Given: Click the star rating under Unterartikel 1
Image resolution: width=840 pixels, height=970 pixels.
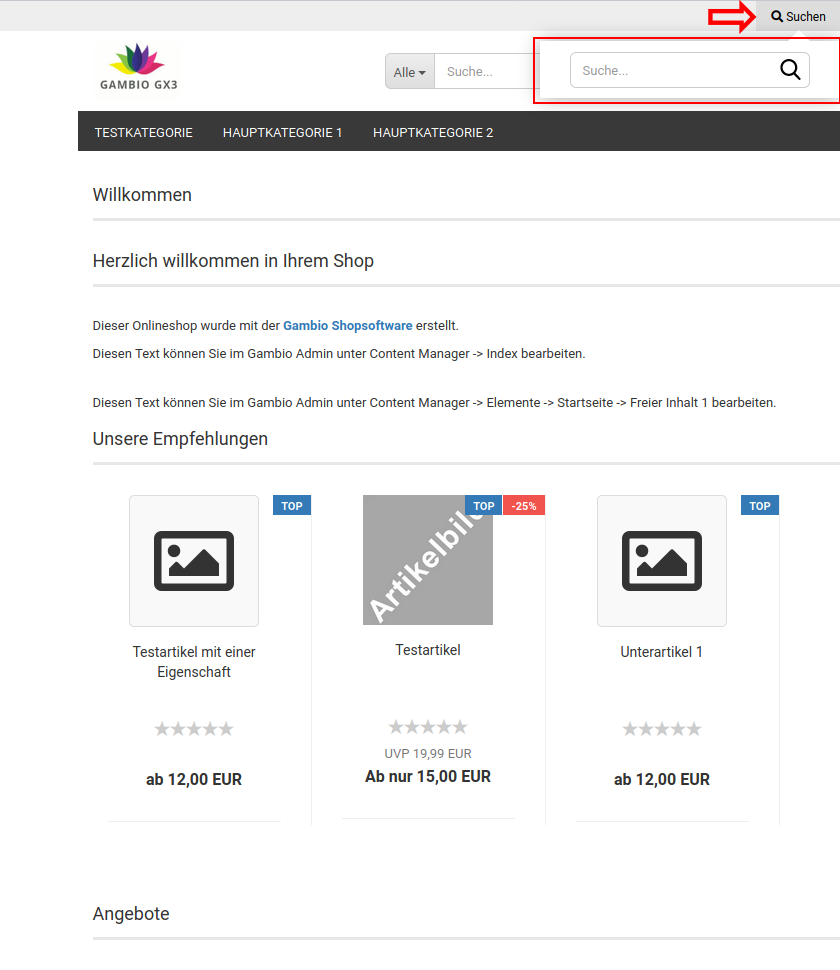Looking at the screenshot, I should 661,729.
